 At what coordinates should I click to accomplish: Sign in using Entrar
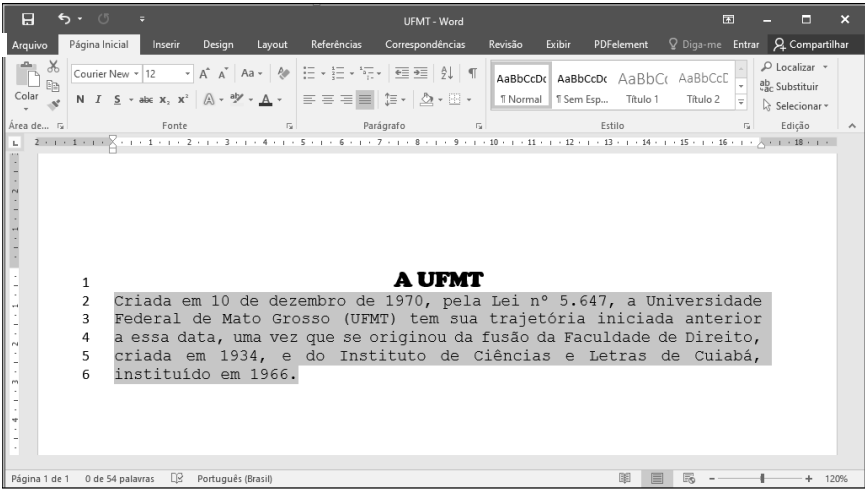click(746, 44)
